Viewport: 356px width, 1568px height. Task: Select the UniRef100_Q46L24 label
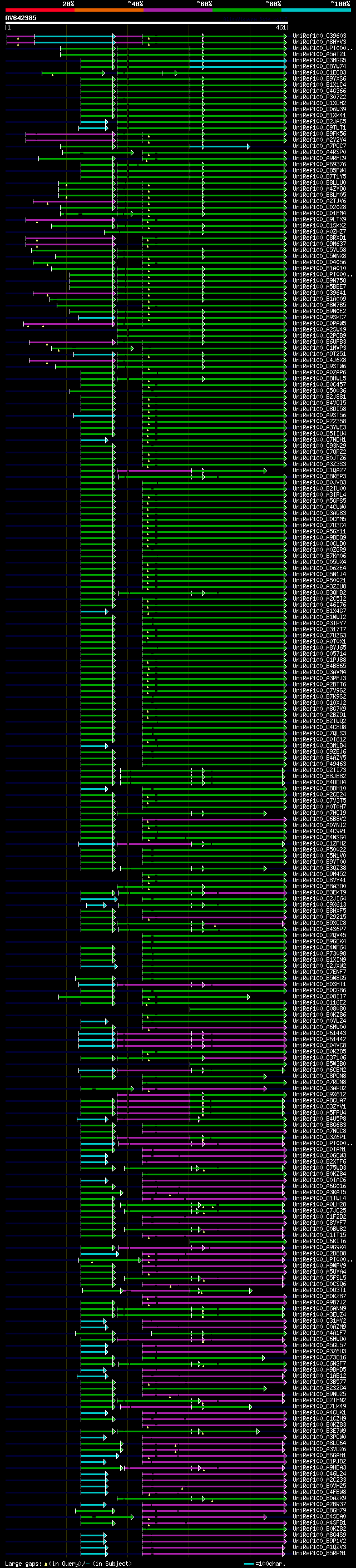[x=319, y=1473]
